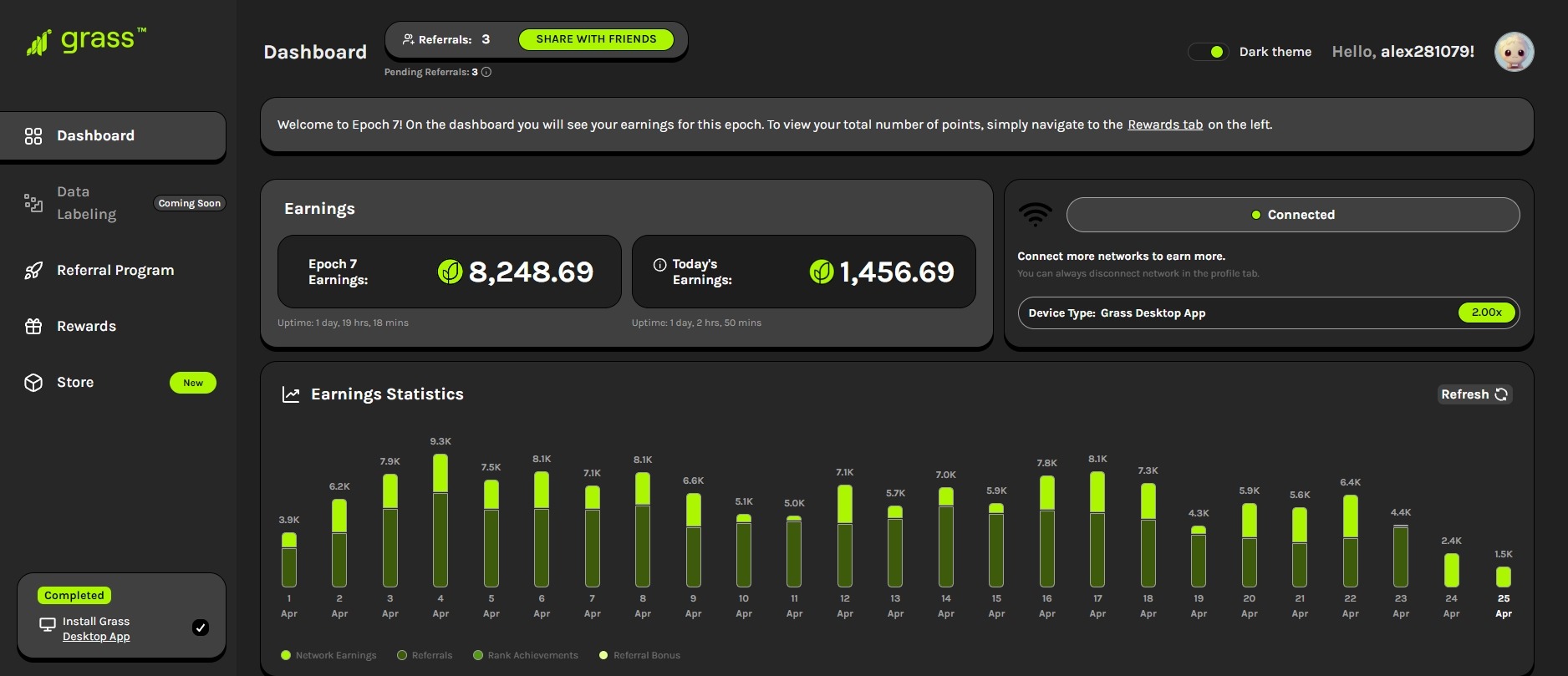1568x676 pixels.
Task: Toggle Network Earnings legend in chart
Action: (x=329, y=655)
